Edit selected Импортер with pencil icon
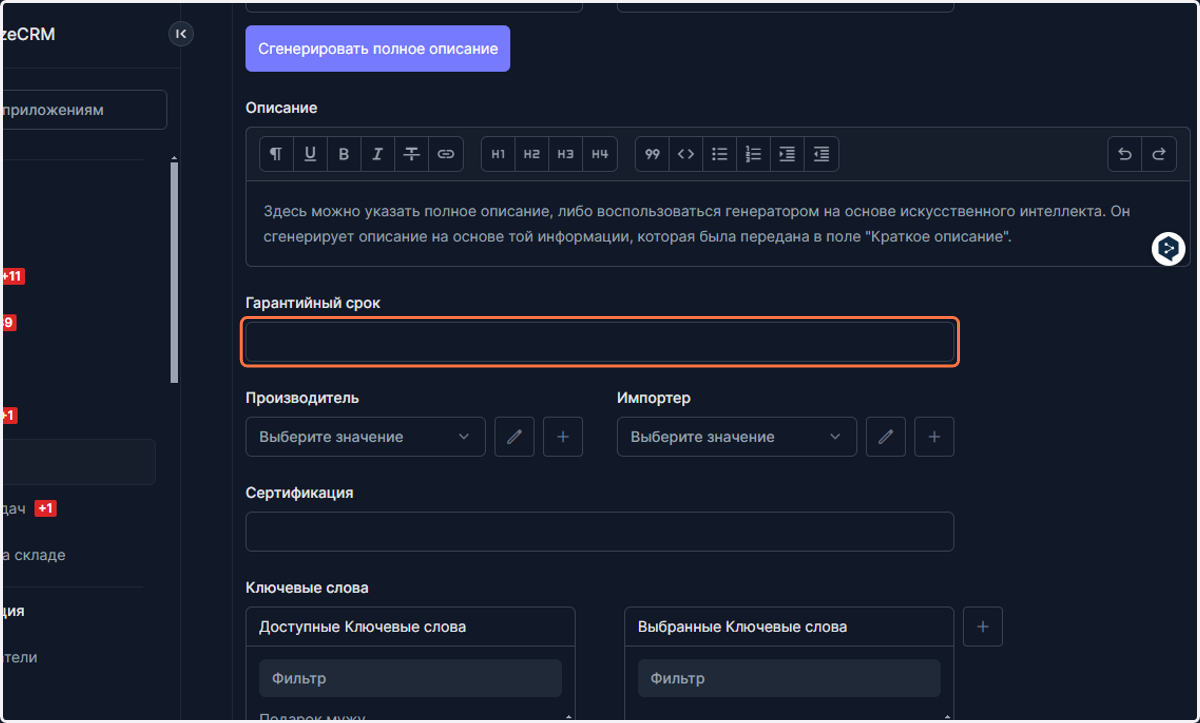1200x723 pixels. pyautogui.click(x=886, y=437)
